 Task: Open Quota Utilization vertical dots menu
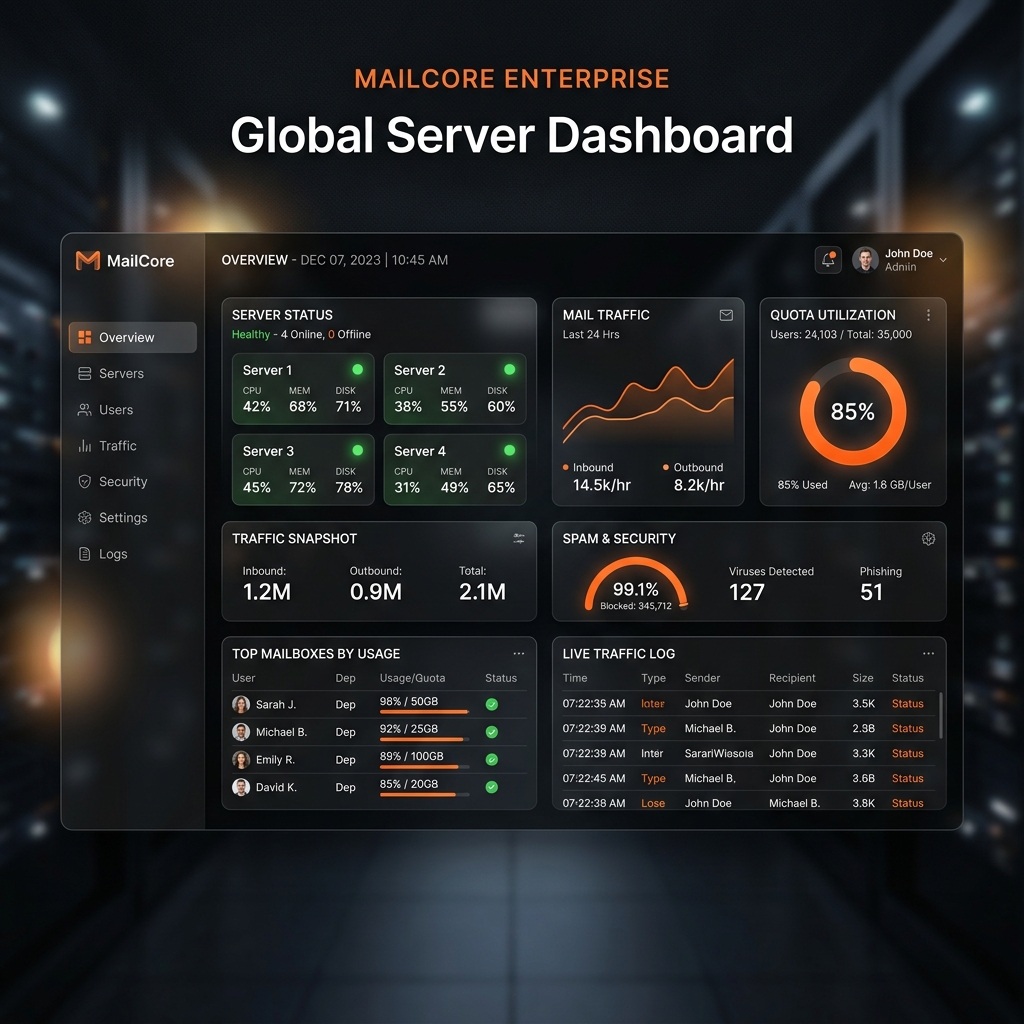coord(928,315)
